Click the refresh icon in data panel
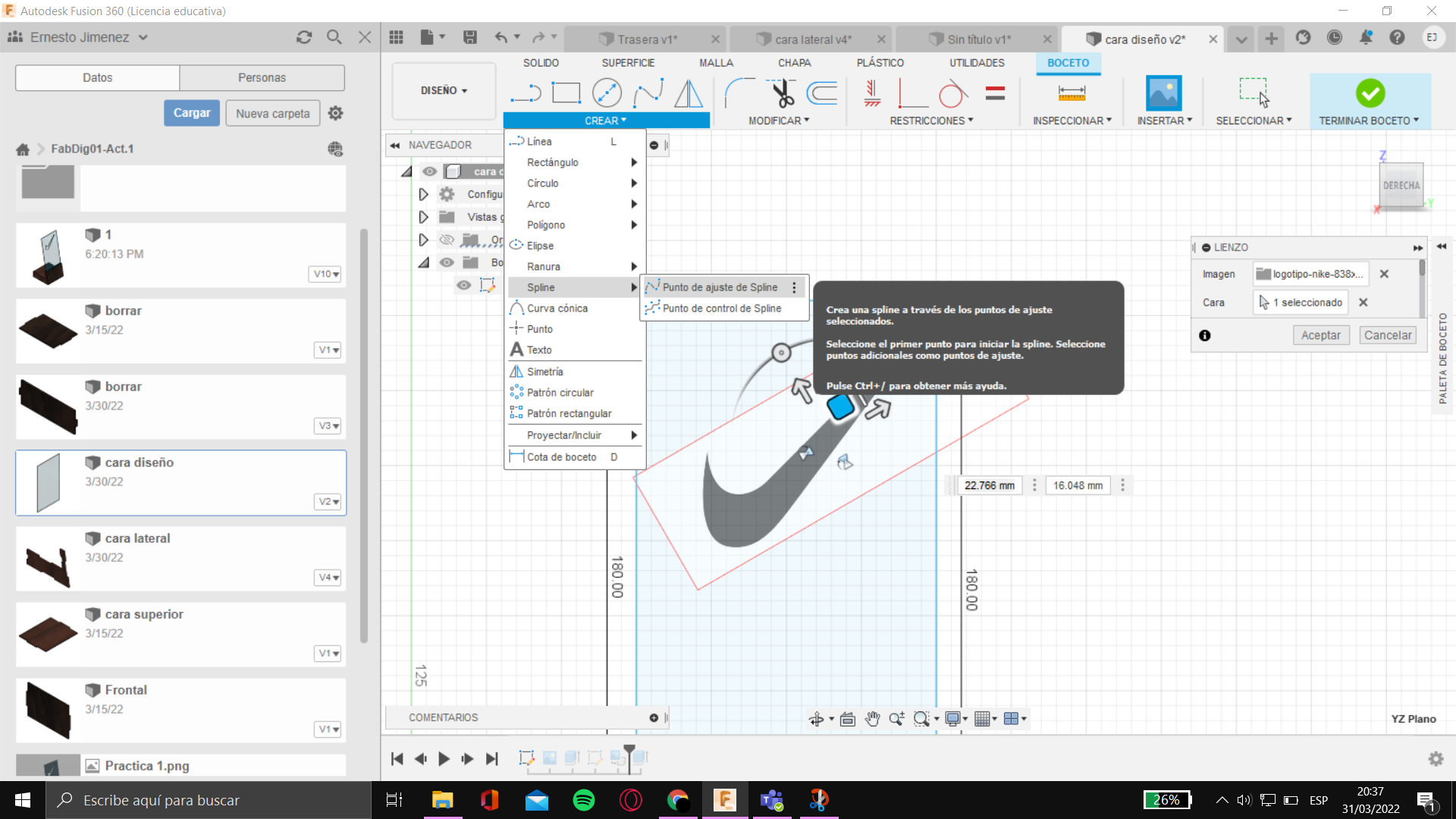The height and width of the screenshot is (819, 1456). point(304,37)
